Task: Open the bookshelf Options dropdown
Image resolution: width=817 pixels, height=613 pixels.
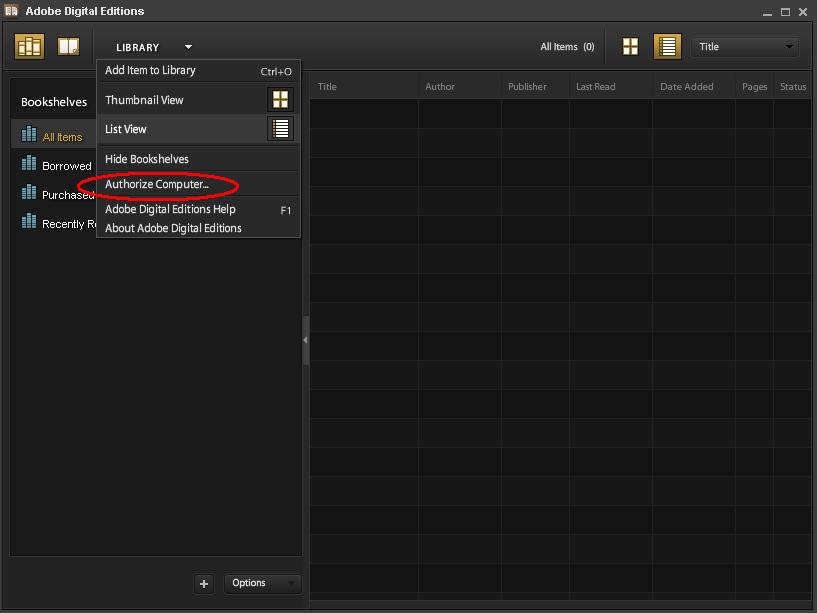Action: (263, 583)
